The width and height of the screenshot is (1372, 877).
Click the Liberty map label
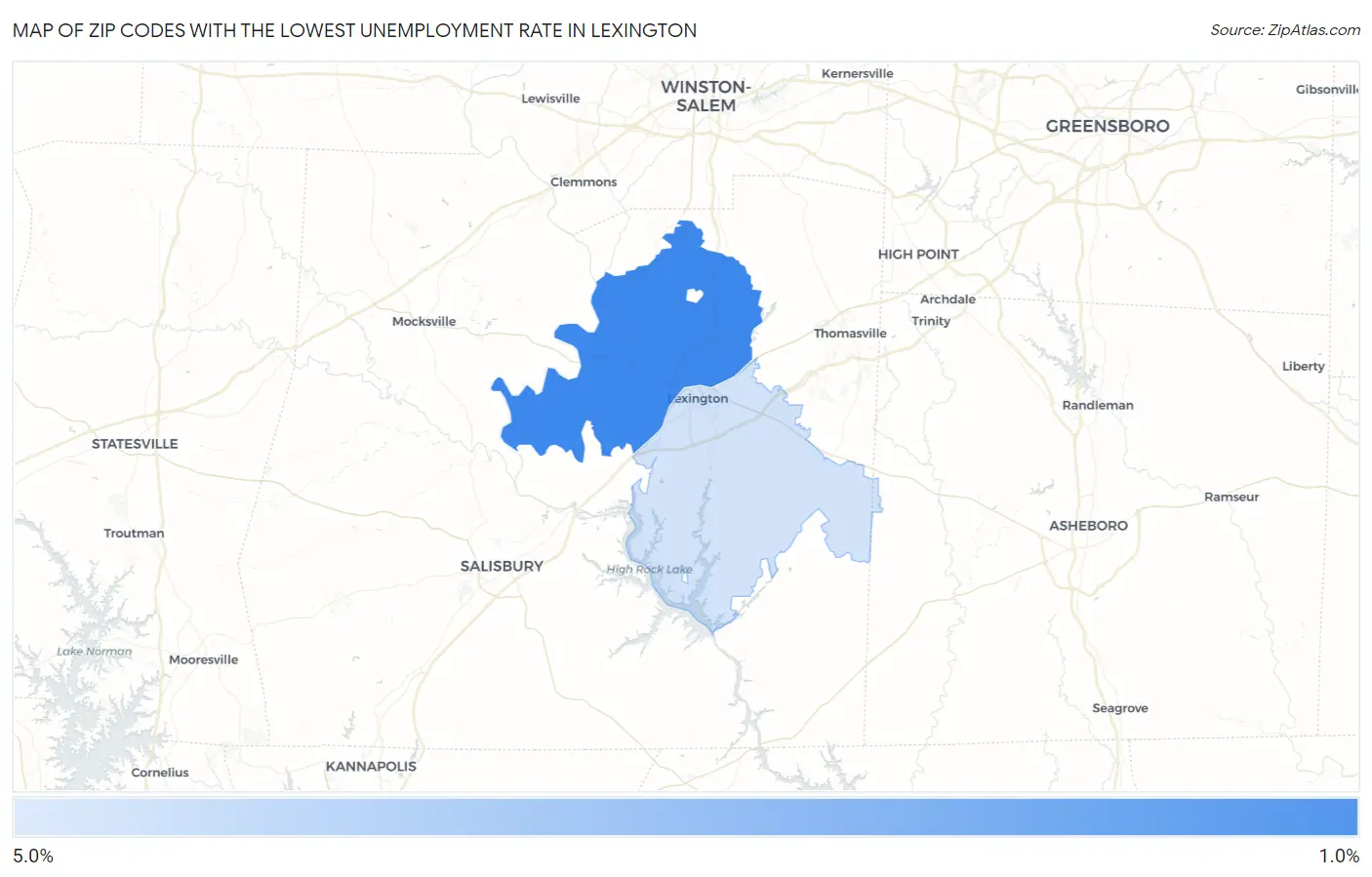pyautogui.click(x=1303, y=366)
